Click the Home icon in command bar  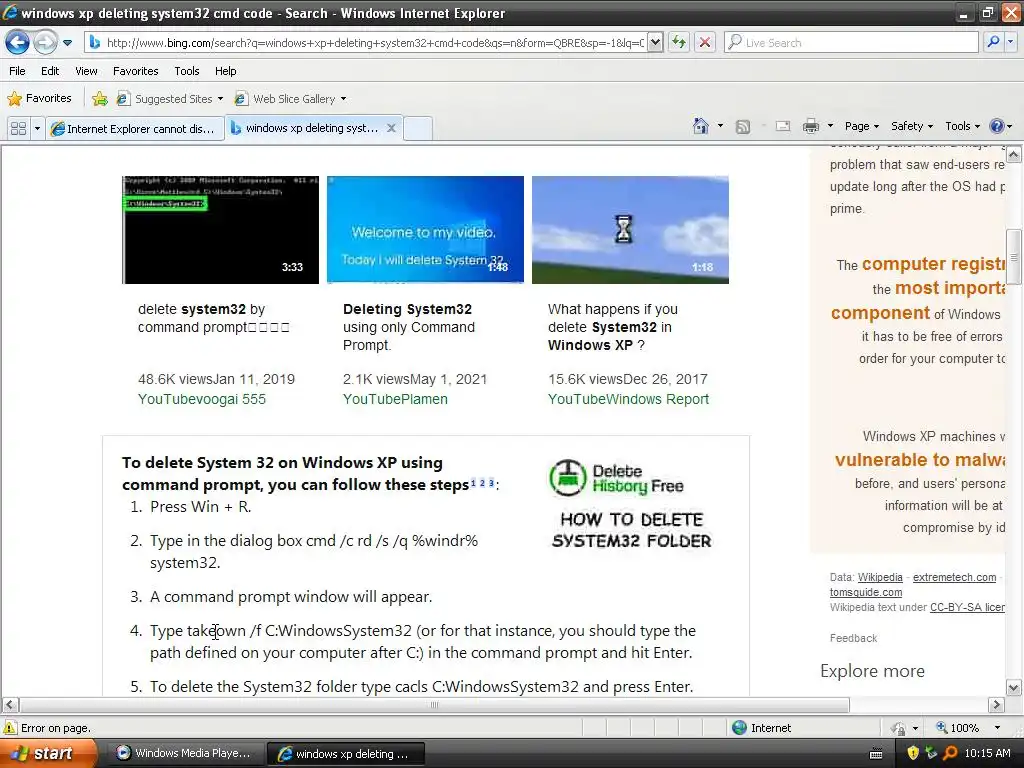click(x=701, y=126)
